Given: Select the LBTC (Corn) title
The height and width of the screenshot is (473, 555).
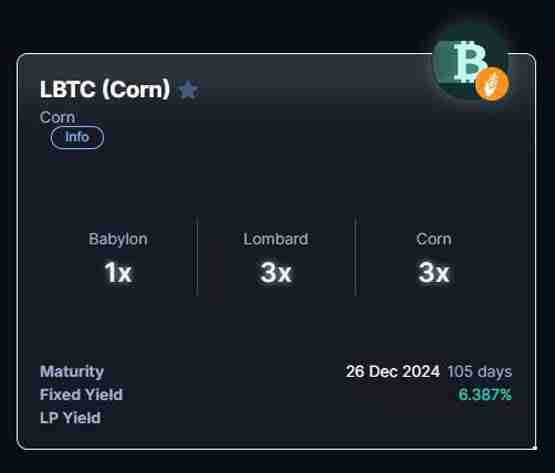Looking at the screenshot, I should click(105, 89).
